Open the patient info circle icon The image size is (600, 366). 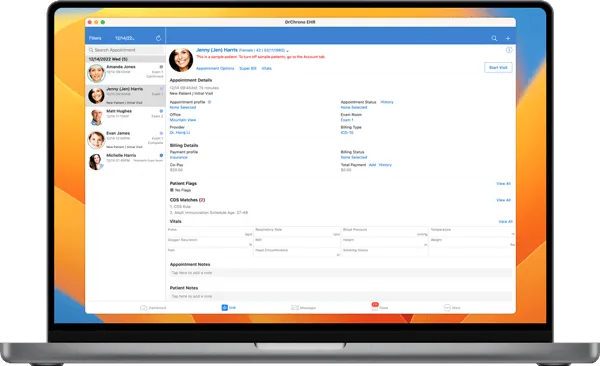[509, 50]
